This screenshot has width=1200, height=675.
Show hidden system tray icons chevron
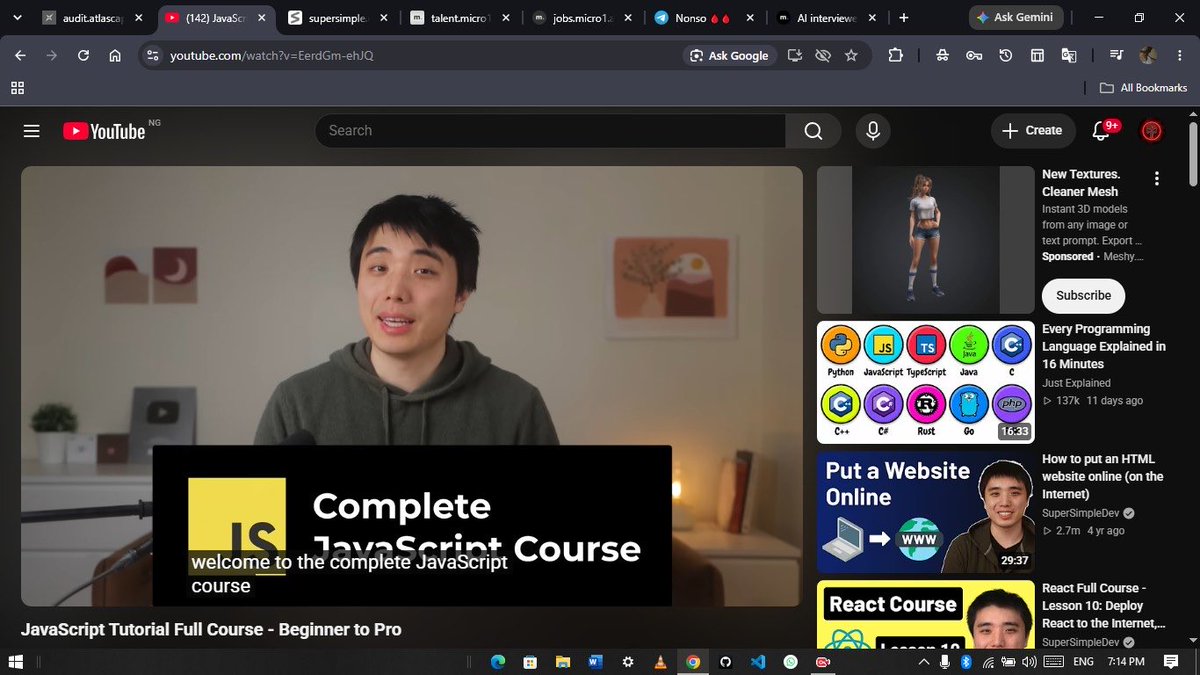pyautogui.click(x=924, y=662)
